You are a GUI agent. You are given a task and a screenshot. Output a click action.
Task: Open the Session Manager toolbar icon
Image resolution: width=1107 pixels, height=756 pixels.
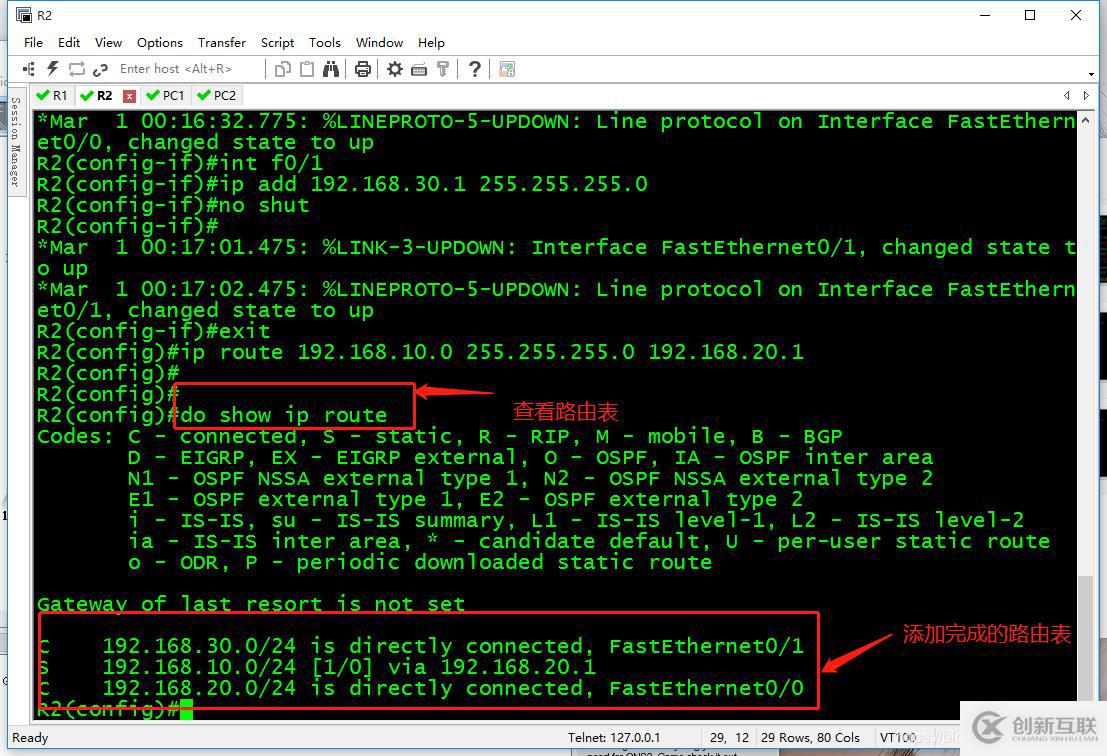(x=28, y=69)
